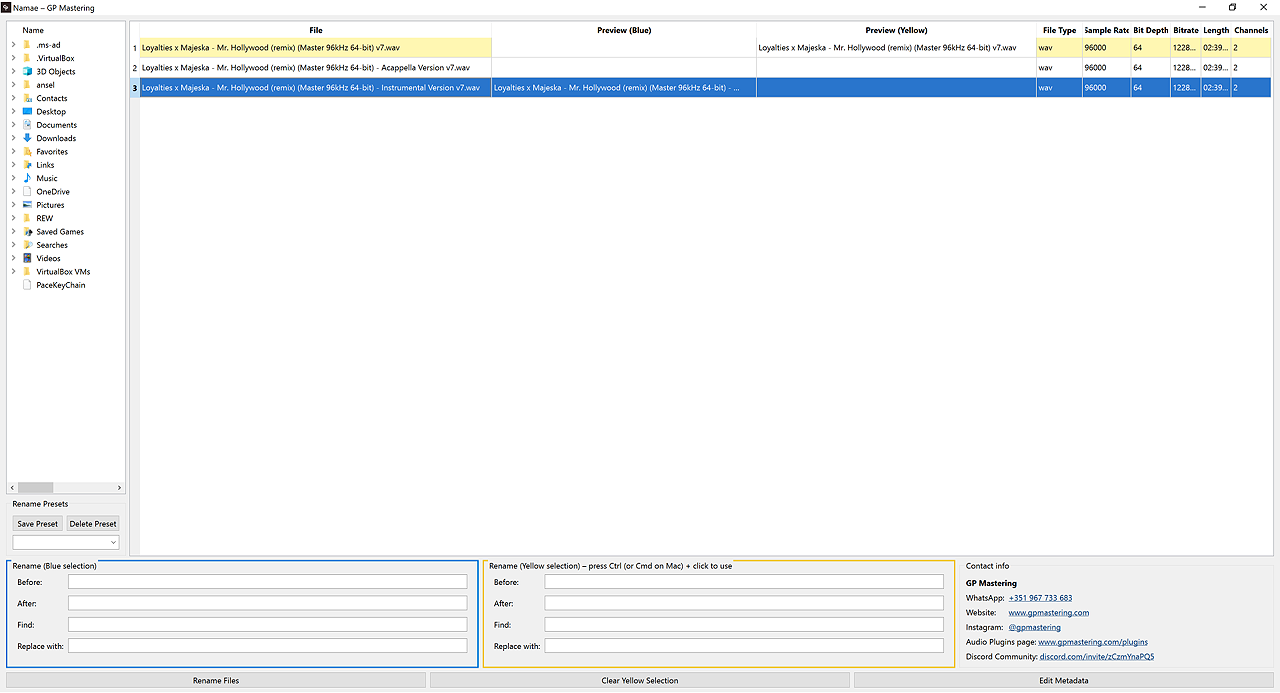Click Save Preset
Screen dimensions: 1280x693
(x=37, y=523)
